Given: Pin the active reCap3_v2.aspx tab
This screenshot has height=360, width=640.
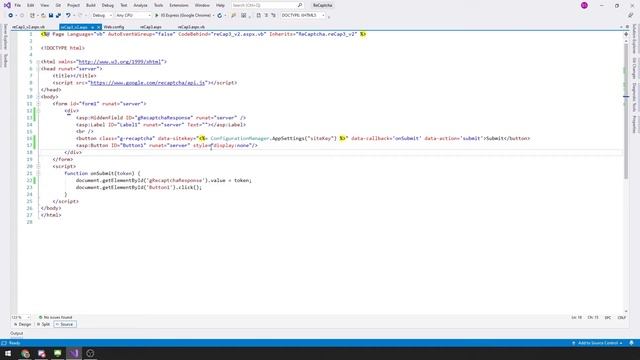Looking at the screenshot, I should click(93, 27).
